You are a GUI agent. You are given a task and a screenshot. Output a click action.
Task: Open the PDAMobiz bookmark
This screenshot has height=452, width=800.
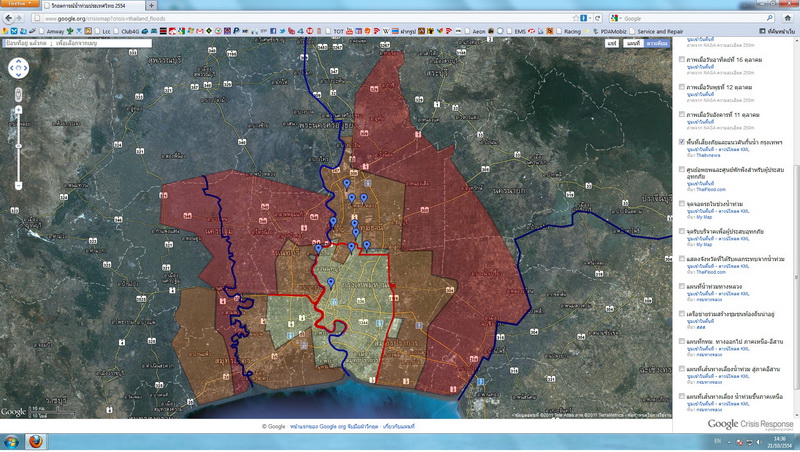[x=609, y=31]
